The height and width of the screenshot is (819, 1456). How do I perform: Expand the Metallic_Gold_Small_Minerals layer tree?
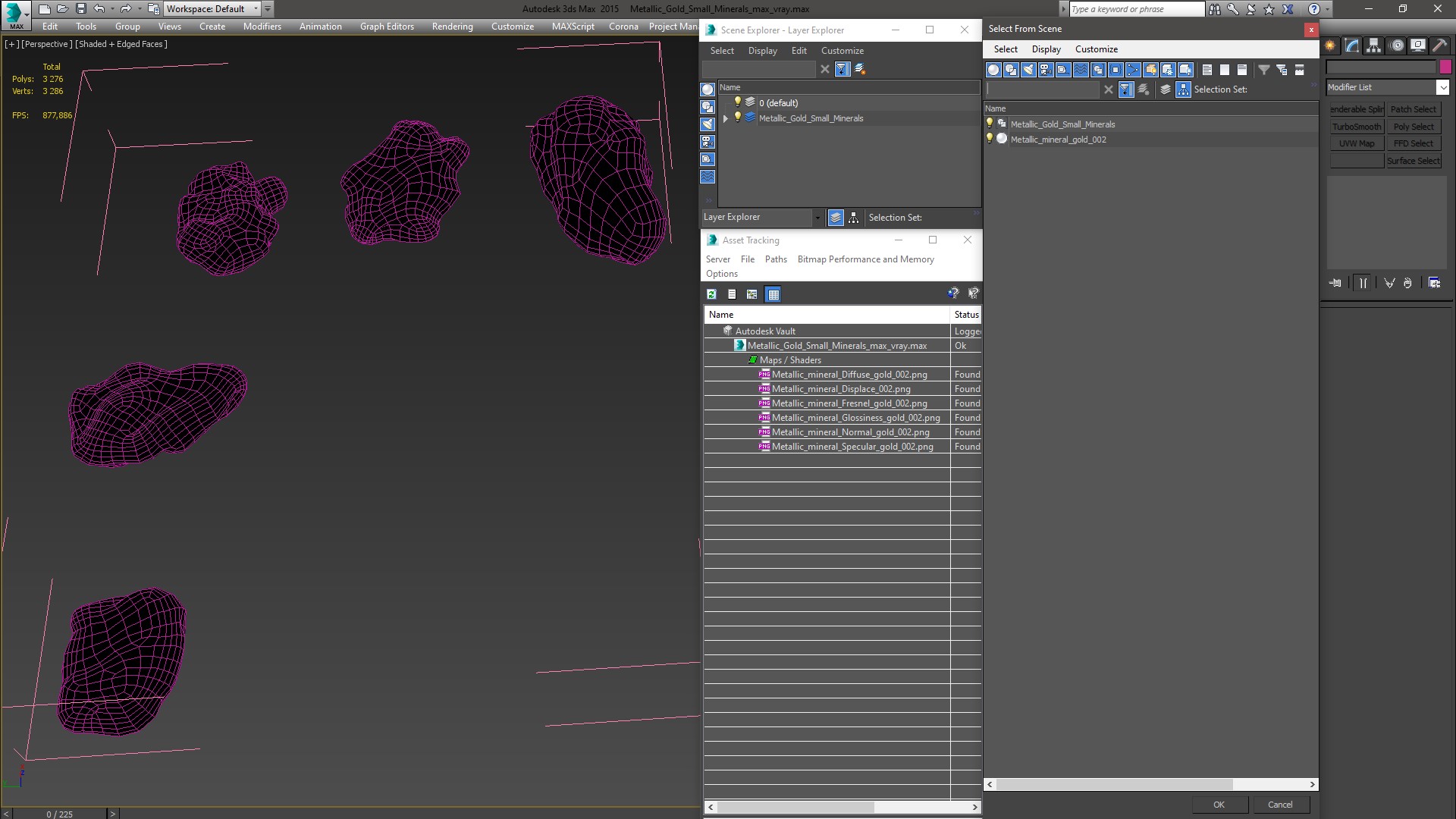[726, 118]
